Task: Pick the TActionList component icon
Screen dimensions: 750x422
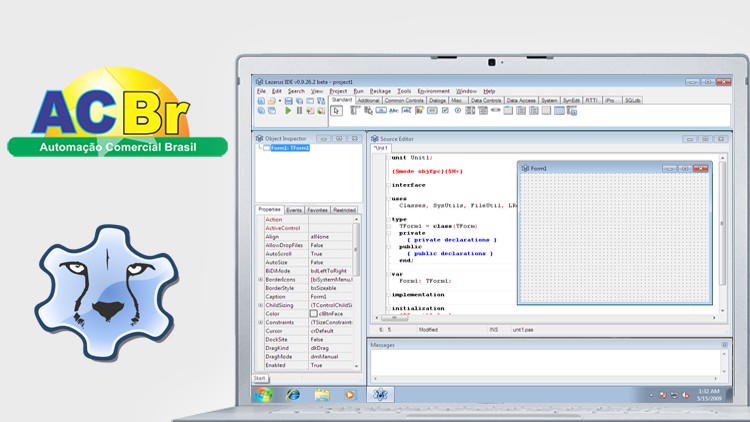Action: pos(572,111)
